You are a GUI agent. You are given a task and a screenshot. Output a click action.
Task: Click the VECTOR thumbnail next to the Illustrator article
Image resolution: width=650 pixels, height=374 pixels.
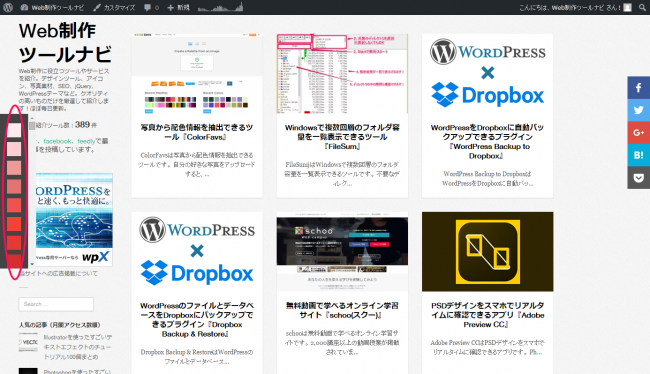(28, 342)
